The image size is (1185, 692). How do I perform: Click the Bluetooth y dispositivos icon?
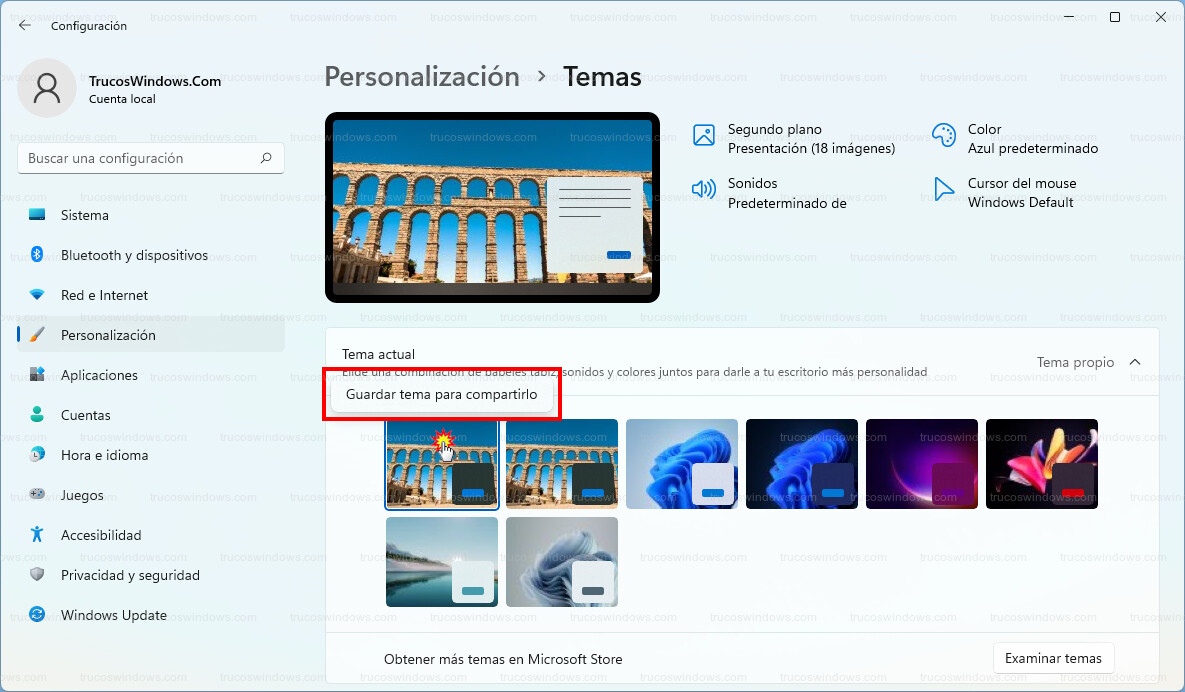[x=38, y=255]
